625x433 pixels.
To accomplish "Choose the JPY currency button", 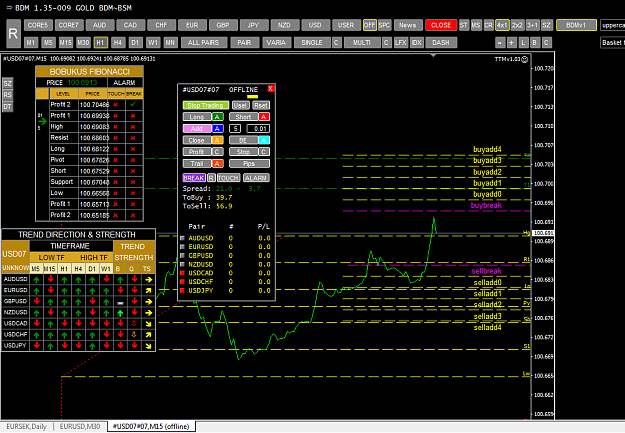I will (x=253, y=25).
